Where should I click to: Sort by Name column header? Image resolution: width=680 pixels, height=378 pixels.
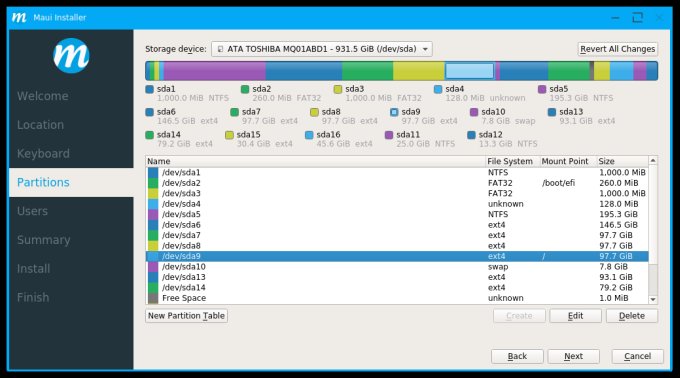tap(316, 161)
